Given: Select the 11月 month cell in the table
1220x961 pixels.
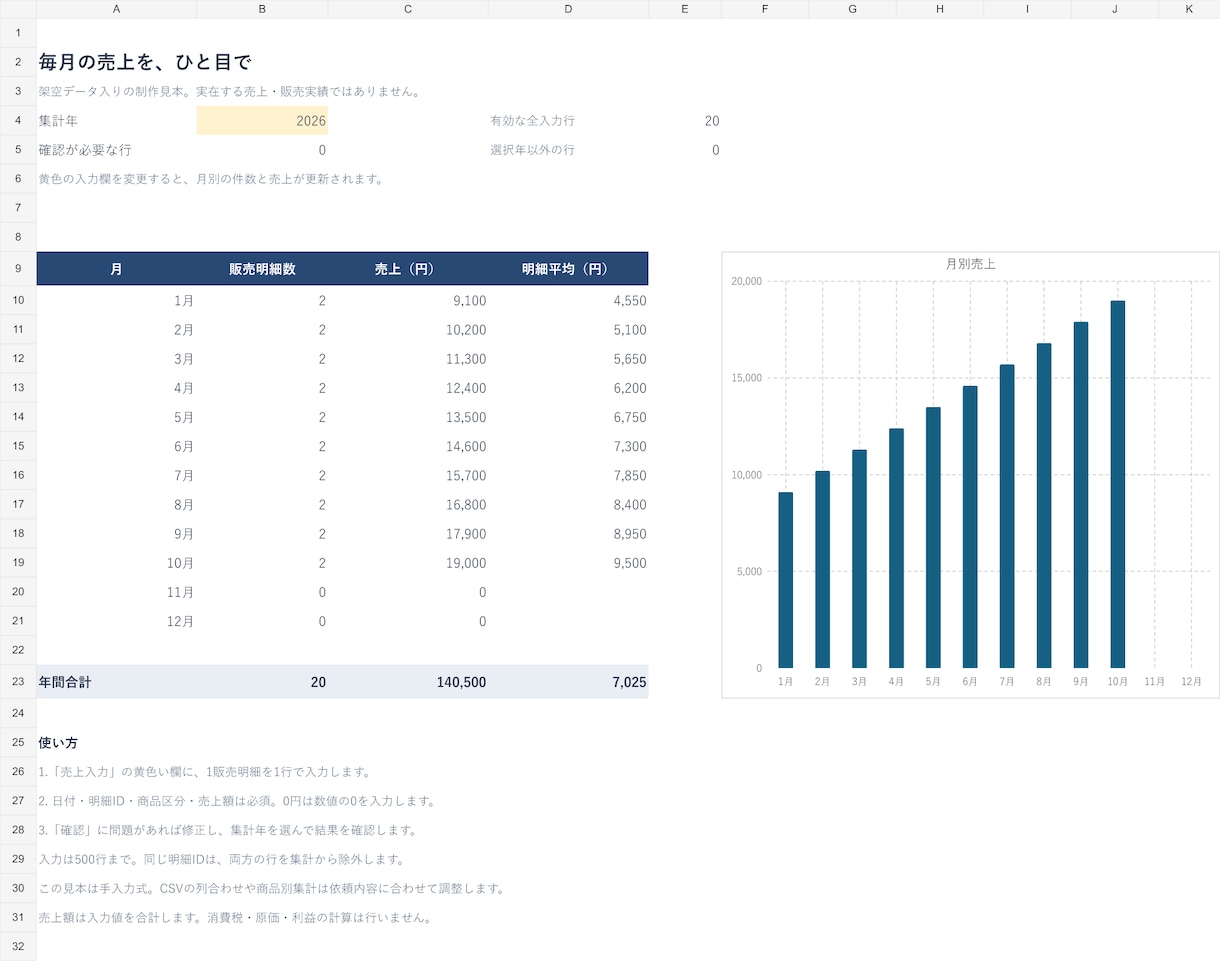Looking at the screenshot, I should point(117,592).
